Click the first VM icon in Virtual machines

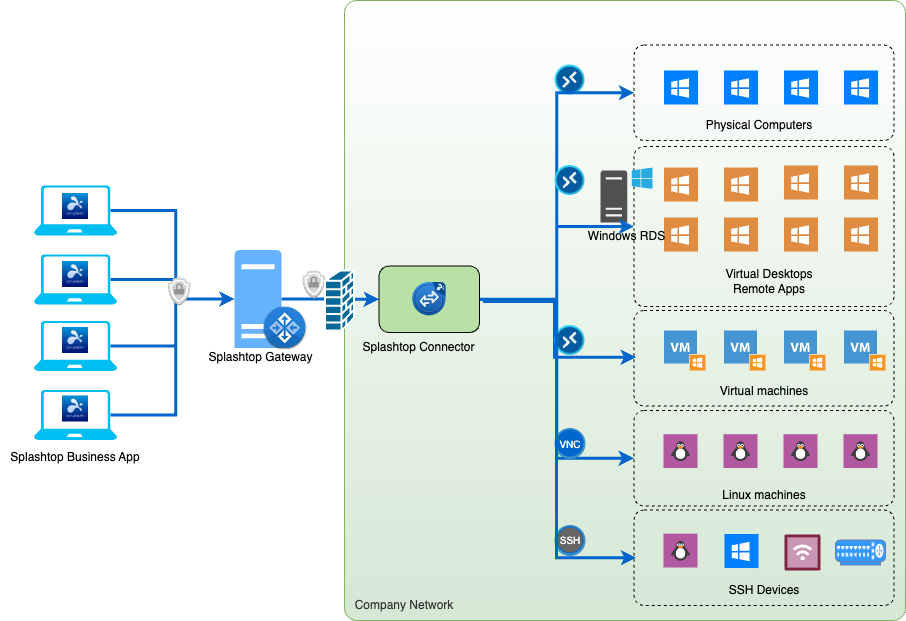[x=685, y=350]
